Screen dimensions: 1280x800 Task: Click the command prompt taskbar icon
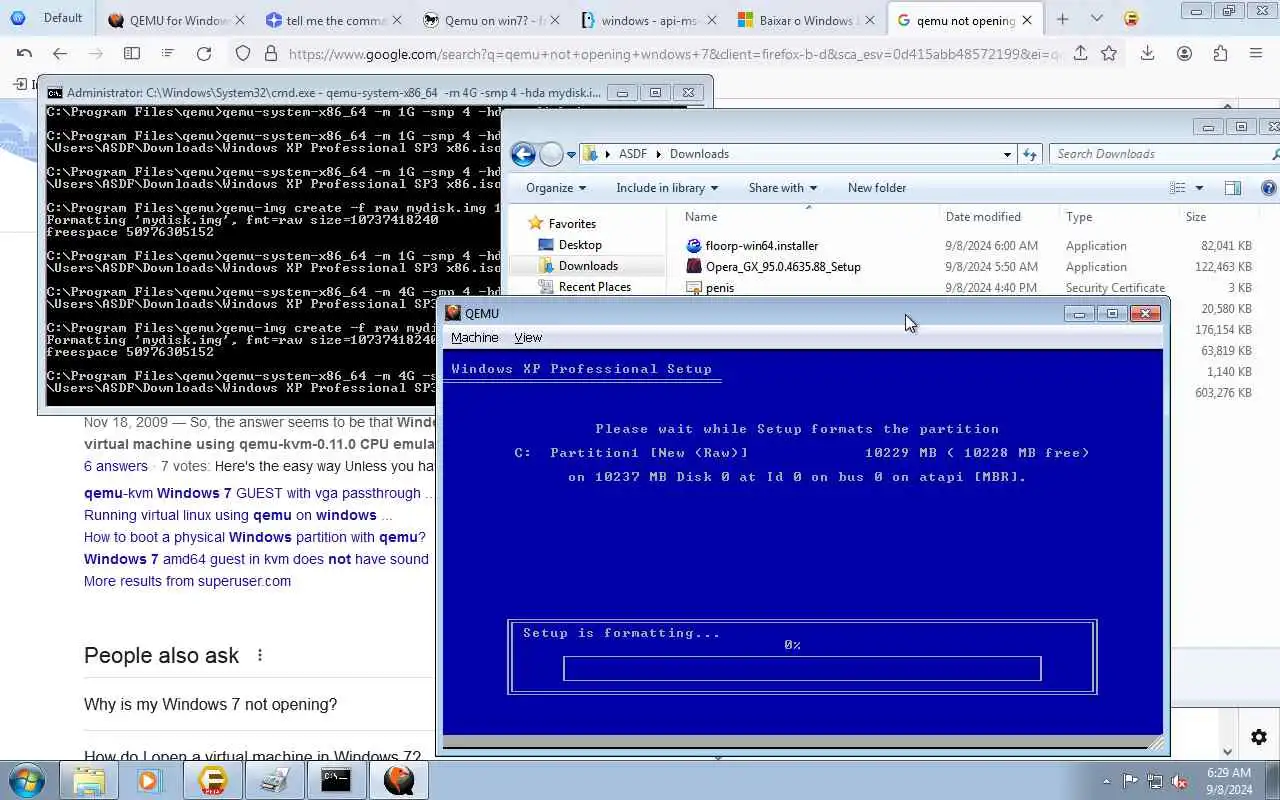click(336, 780)
